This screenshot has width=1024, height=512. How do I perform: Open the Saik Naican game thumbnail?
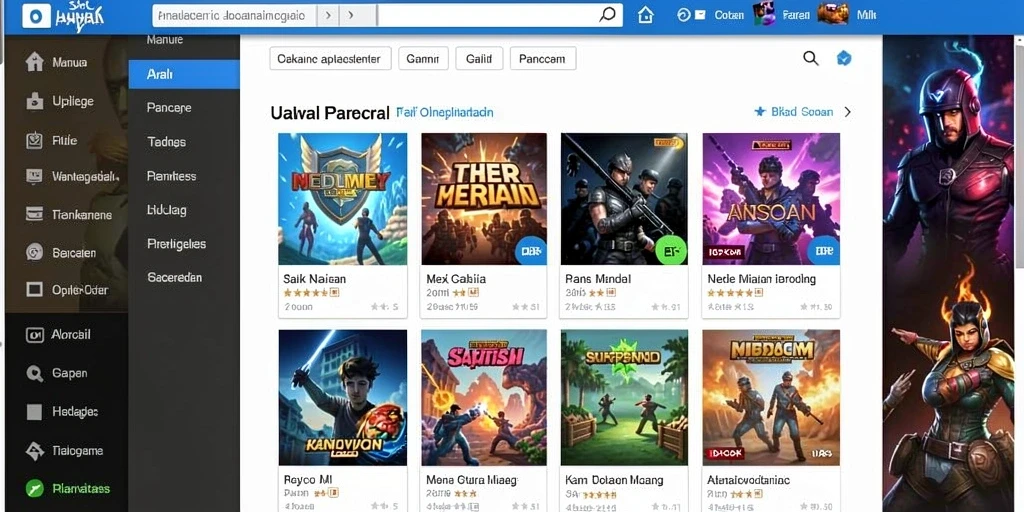click(x=343, y=199)
